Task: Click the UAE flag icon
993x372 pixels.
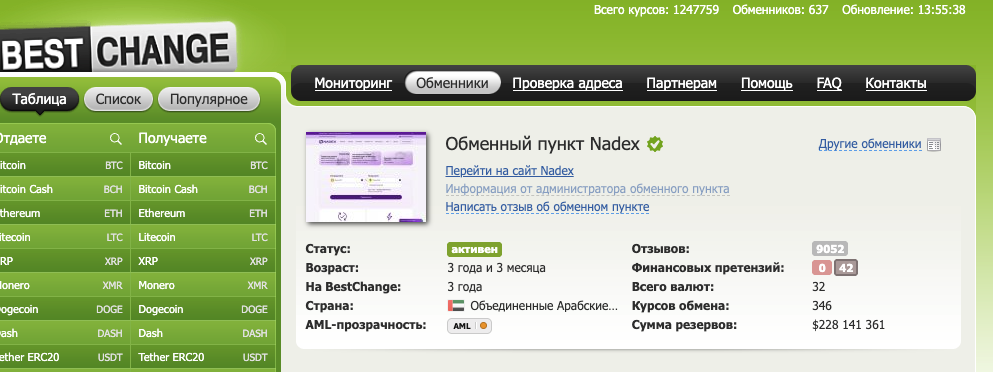Action: (x=455, y=305)
